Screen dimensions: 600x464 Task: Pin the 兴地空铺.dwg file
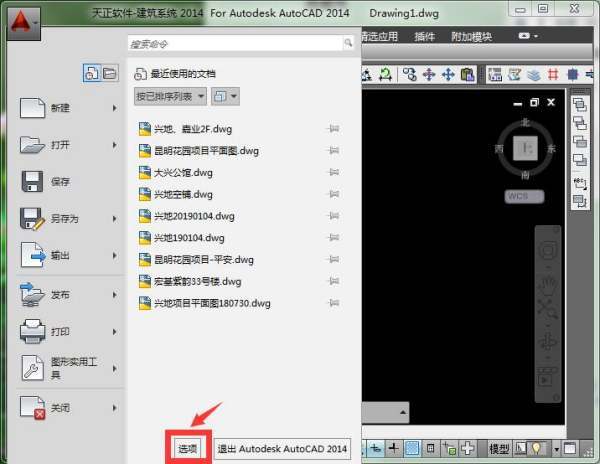(x=334, y=194)
